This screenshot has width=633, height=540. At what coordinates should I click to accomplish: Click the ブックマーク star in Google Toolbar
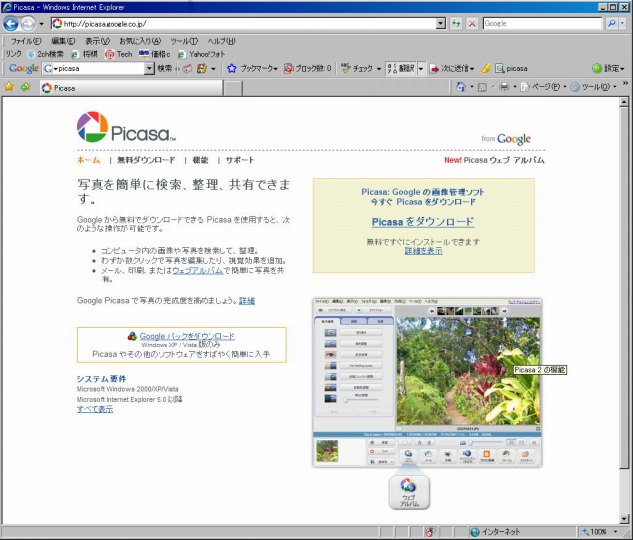(232, 68)
